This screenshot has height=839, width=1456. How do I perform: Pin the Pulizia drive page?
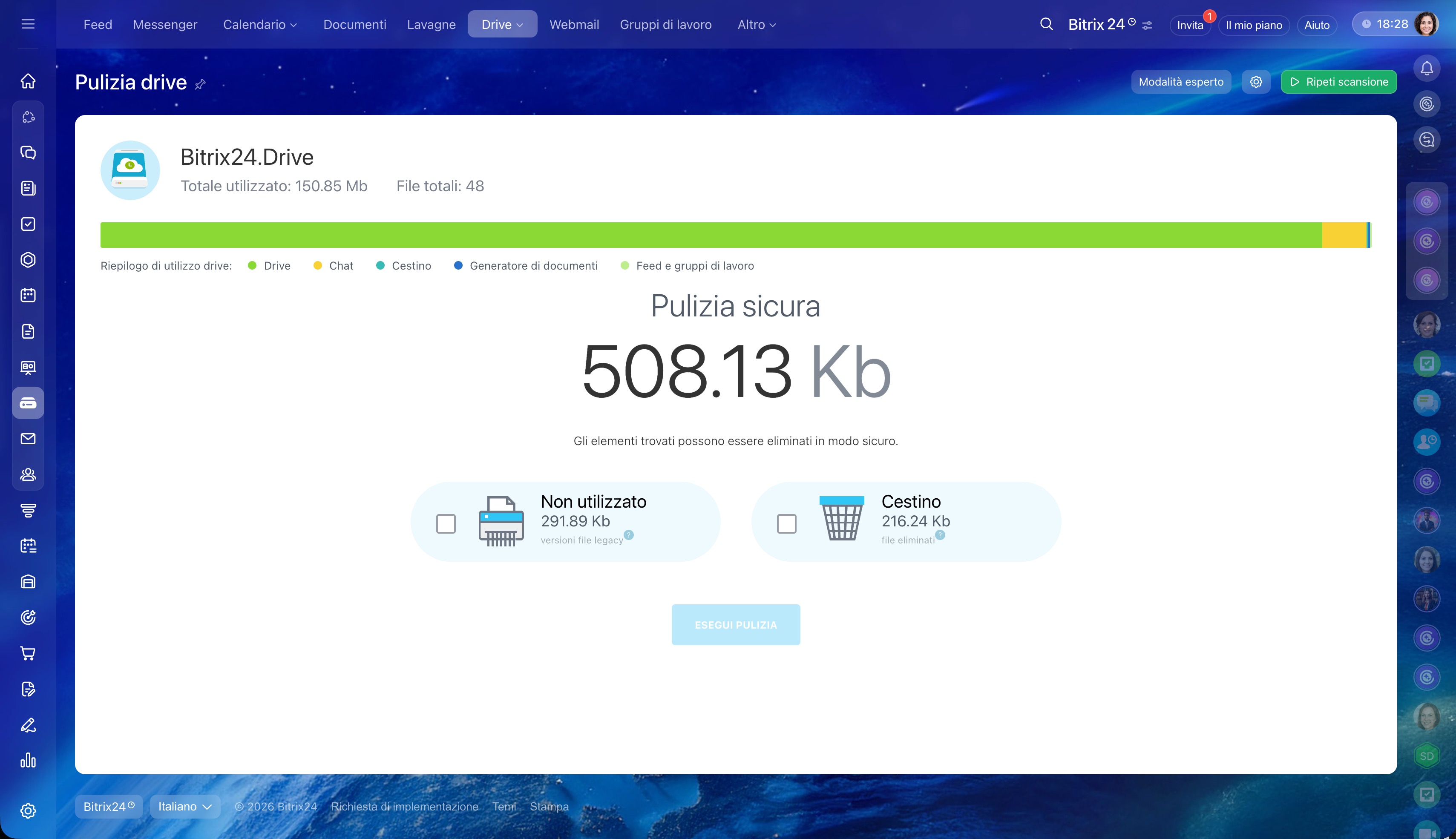click(x=200, y=84)
